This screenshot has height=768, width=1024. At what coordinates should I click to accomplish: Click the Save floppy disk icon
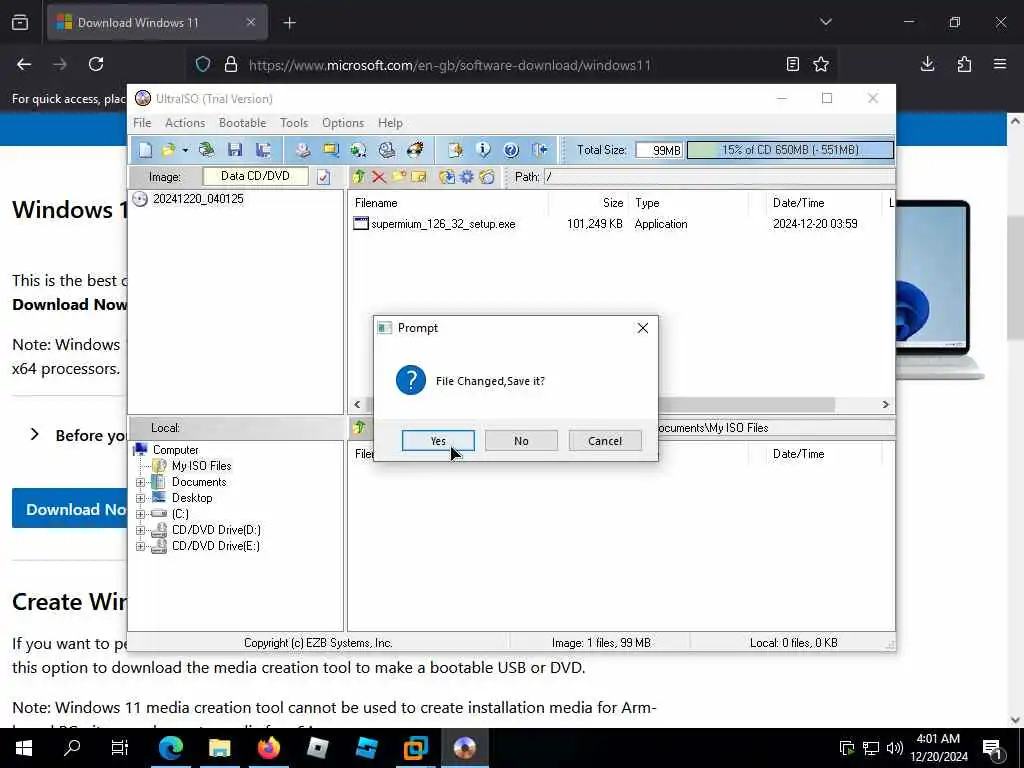[235, 150]
